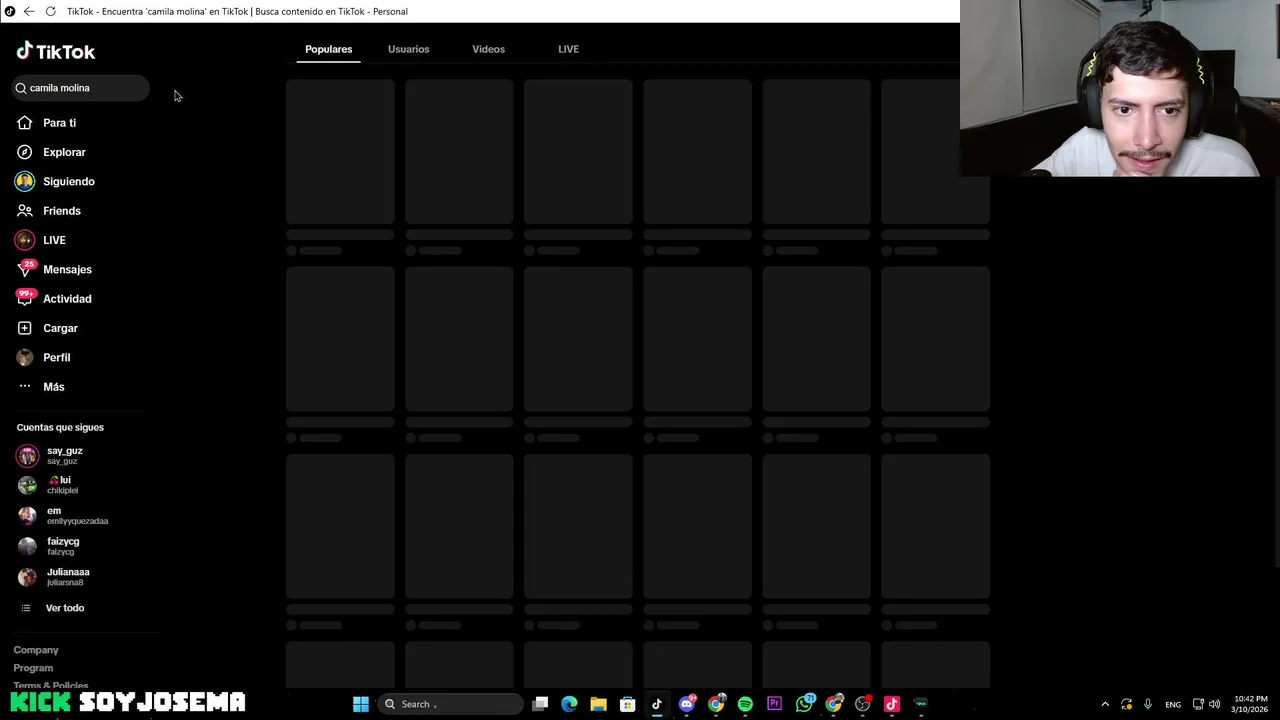Open Spotify from the taskbar
This screenshot has width=1280, height=720.
[x=745, y=704]
